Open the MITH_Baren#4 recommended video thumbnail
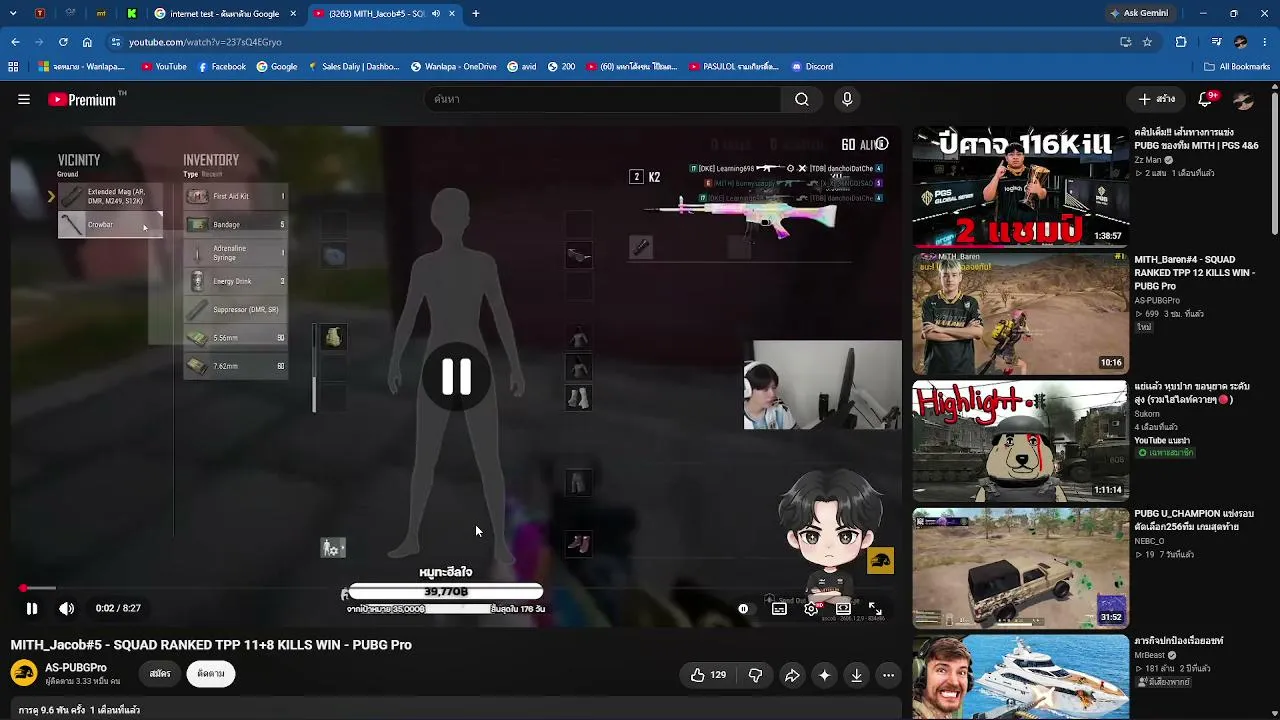Screen dimensions: 1280x720 (1021, 313)
